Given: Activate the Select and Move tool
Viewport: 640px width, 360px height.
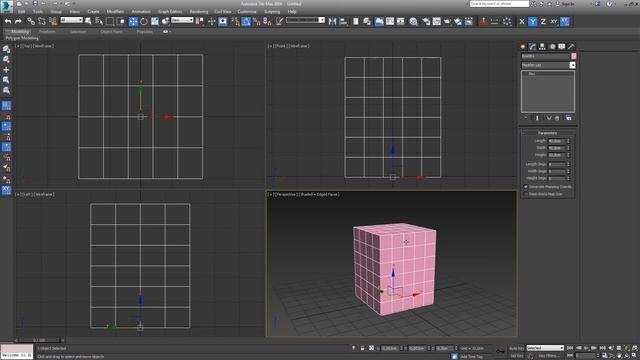Looking at the screenshot, I should click(x=133, y=21).
